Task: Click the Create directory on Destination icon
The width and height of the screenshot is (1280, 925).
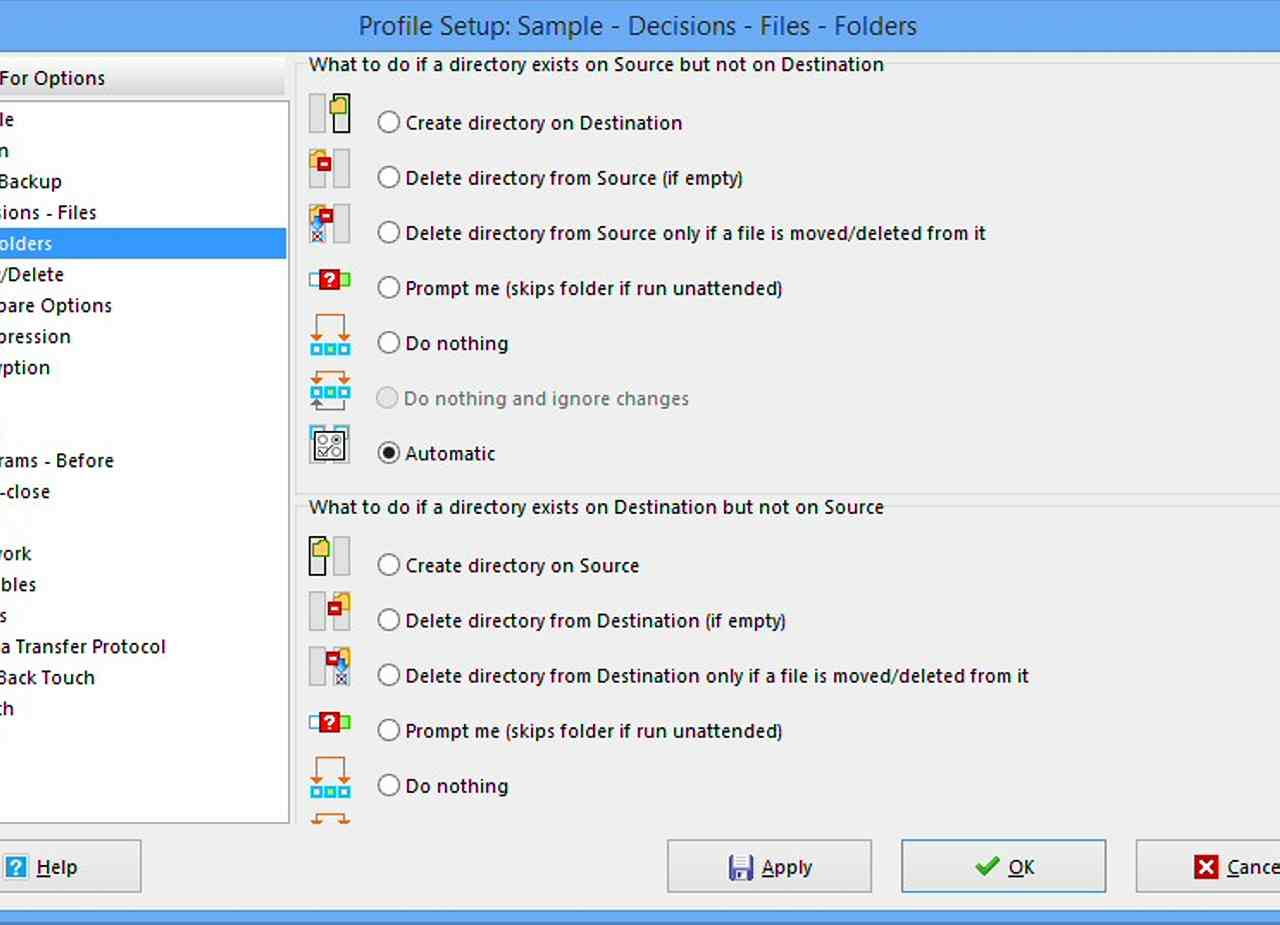Action: [x=329, y=114]
